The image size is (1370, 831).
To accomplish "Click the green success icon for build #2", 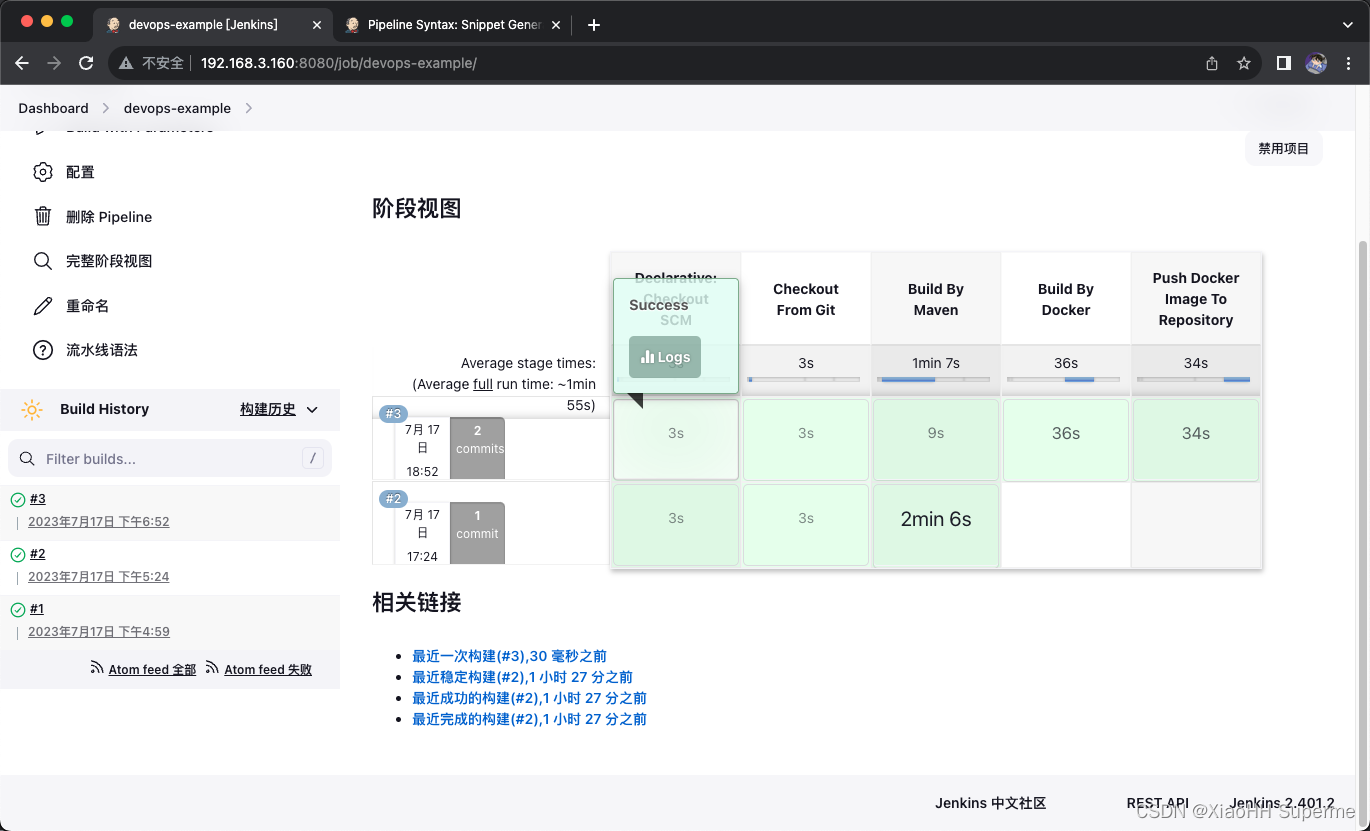I will click(x=17, y=555).
